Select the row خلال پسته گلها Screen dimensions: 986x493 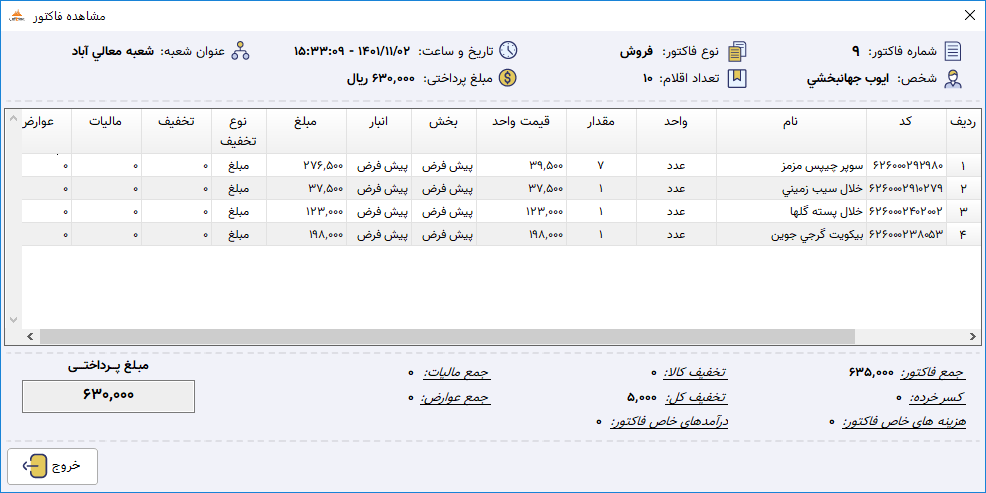[x=501, y=211]
